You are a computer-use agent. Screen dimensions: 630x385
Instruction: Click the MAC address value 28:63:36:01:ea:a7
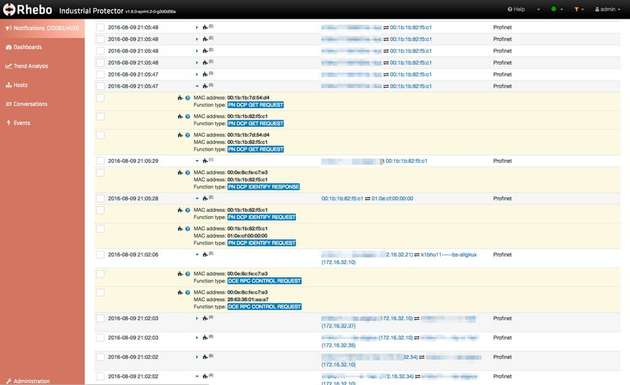pos(248,299)
